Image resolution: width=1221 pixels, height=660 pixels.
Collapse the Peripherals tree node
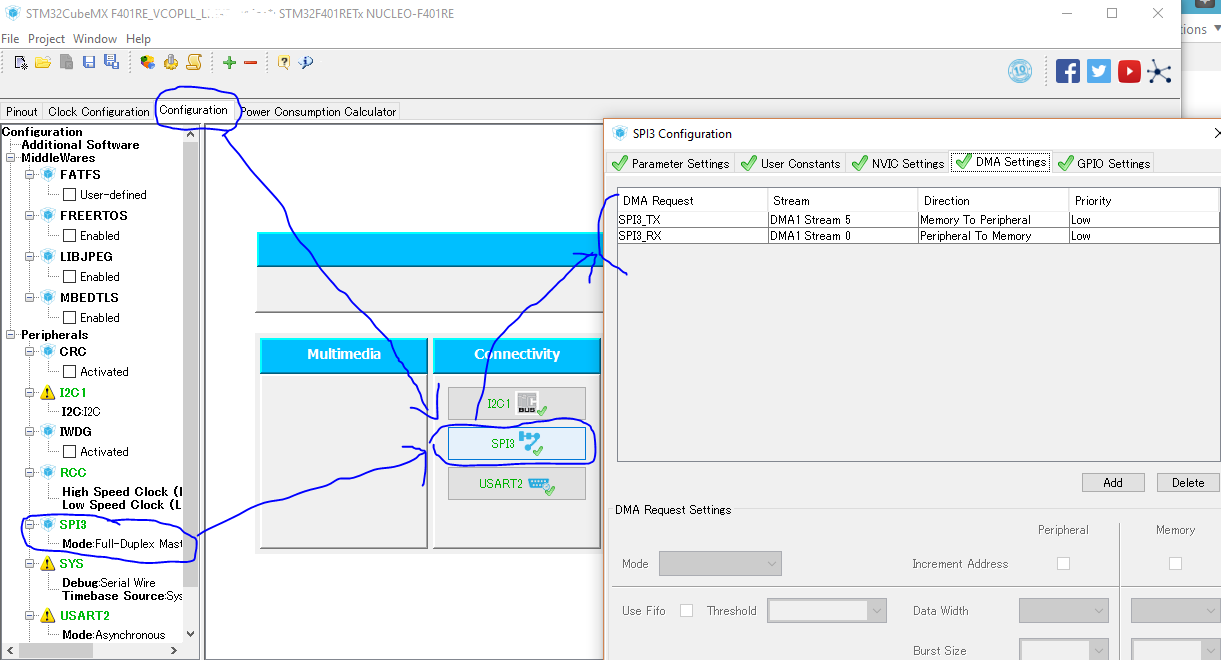pyautogui.click(x=11, y=335)
